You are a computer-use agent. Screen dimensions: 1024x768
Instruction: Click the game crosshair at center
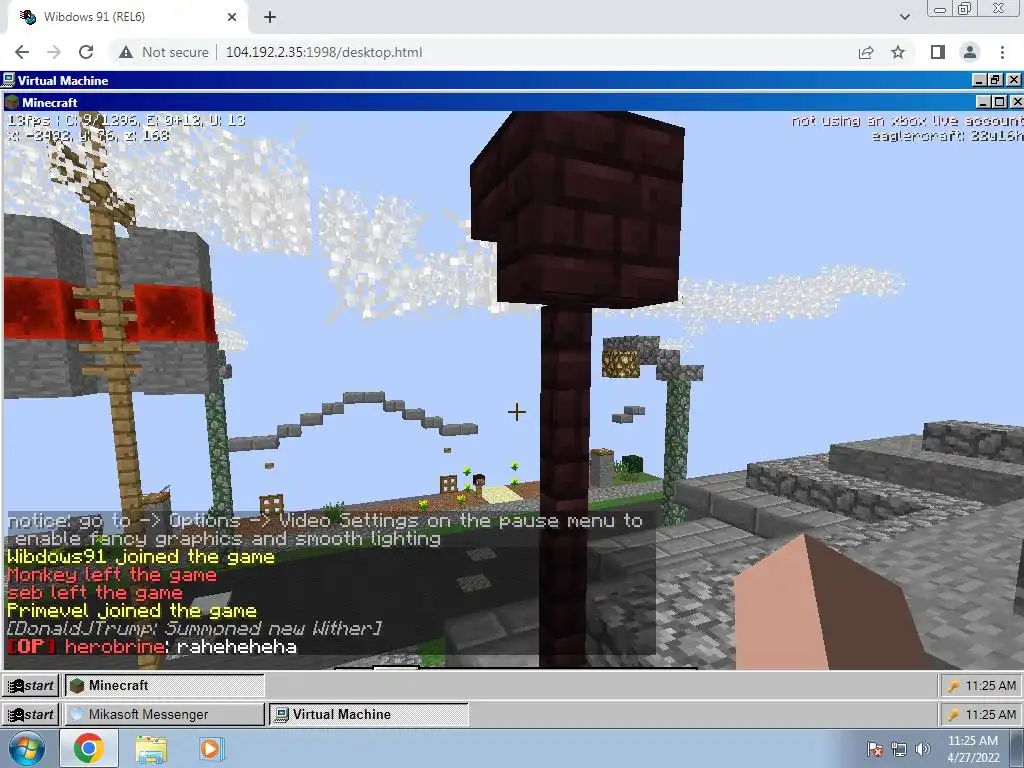(x=517, y=411)
